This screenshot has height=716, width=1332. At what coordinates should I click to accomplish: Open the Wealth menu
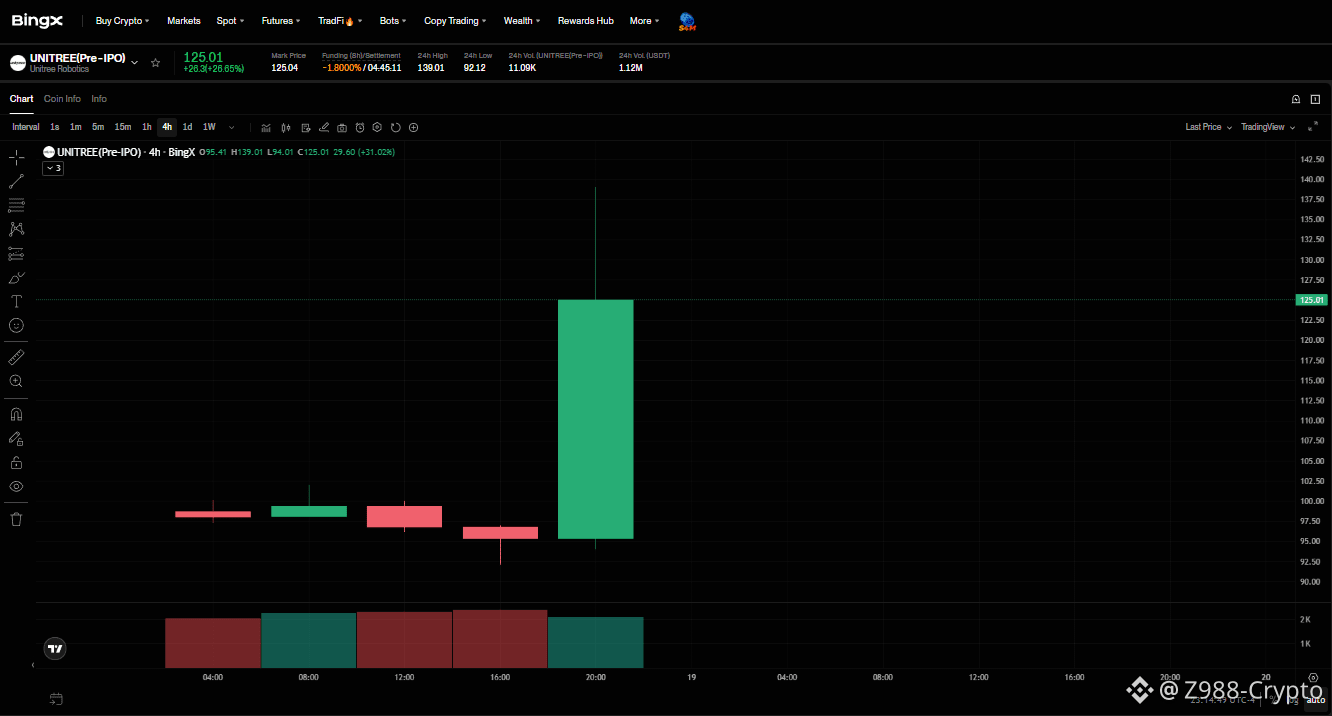[x=522, y=20]
